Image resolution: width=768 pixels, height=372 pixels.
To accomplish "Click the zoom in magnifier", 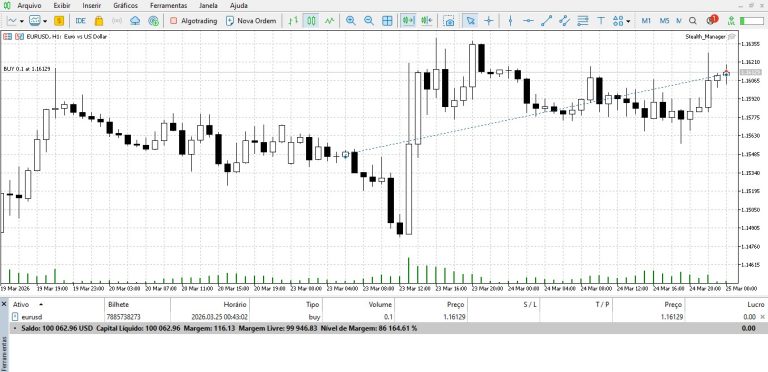I will [351, 21].
